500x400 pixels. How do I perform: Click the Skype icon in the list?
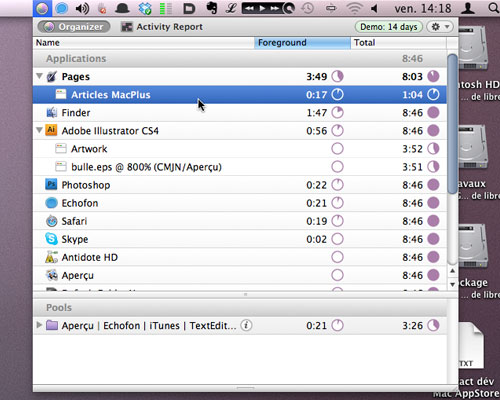(x=51, y=239)
